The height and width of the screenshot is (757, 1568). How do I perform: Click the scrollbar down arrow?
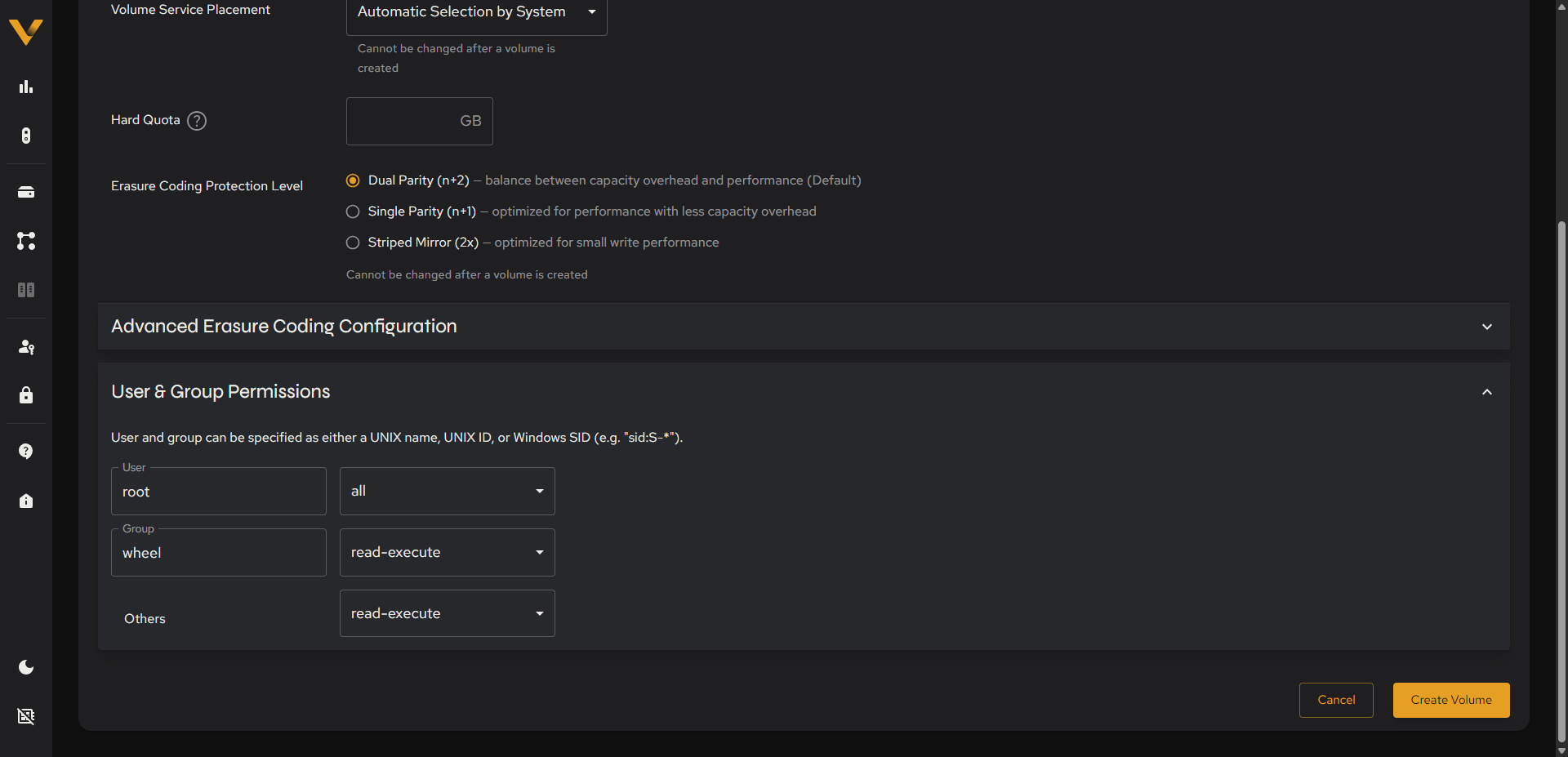point(1561,750)
